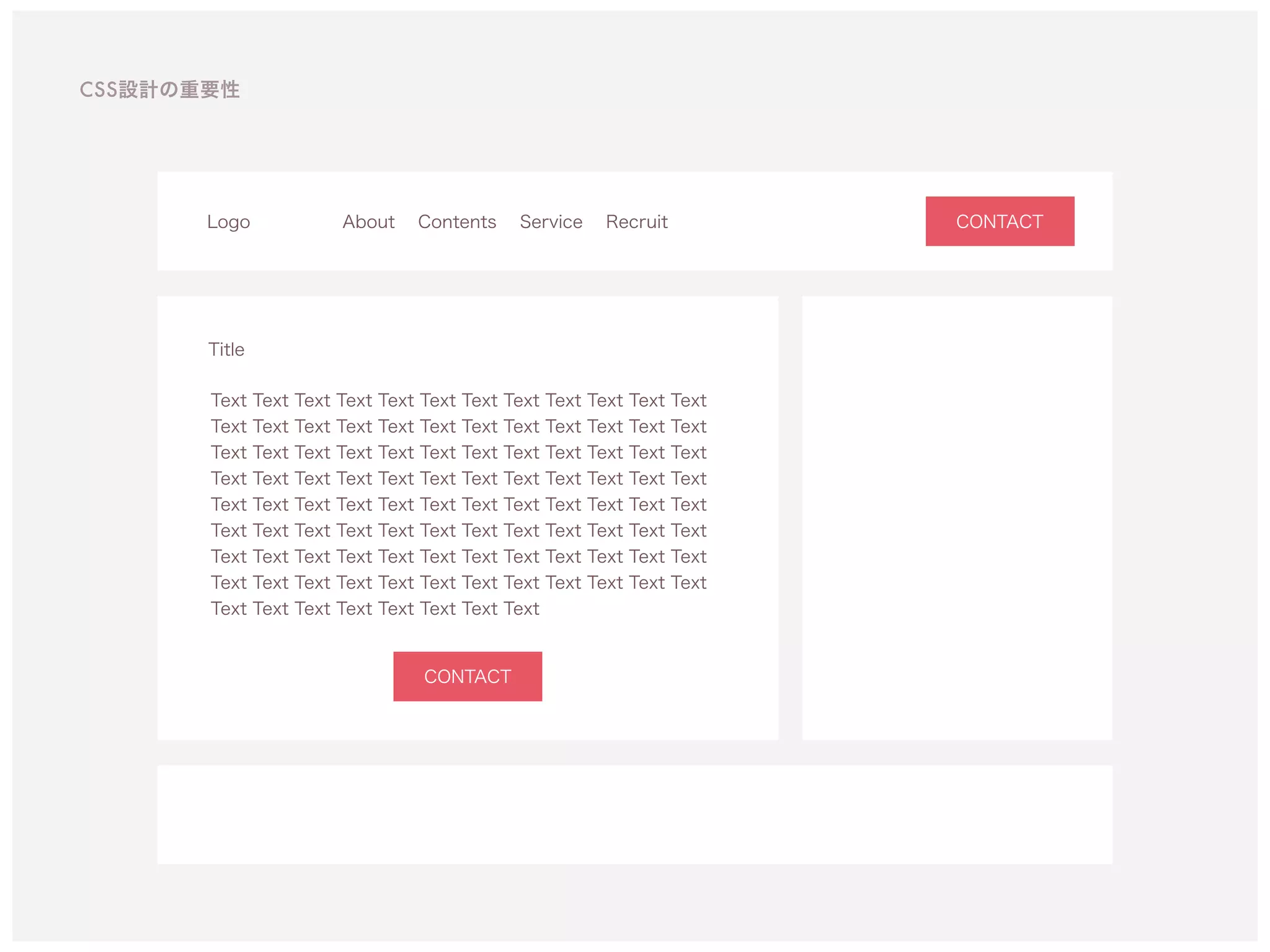The height and width of the screenshot is (952, 1270).
Task: Click header gap between Recruit and CONTACT
Action: (797, 222)
